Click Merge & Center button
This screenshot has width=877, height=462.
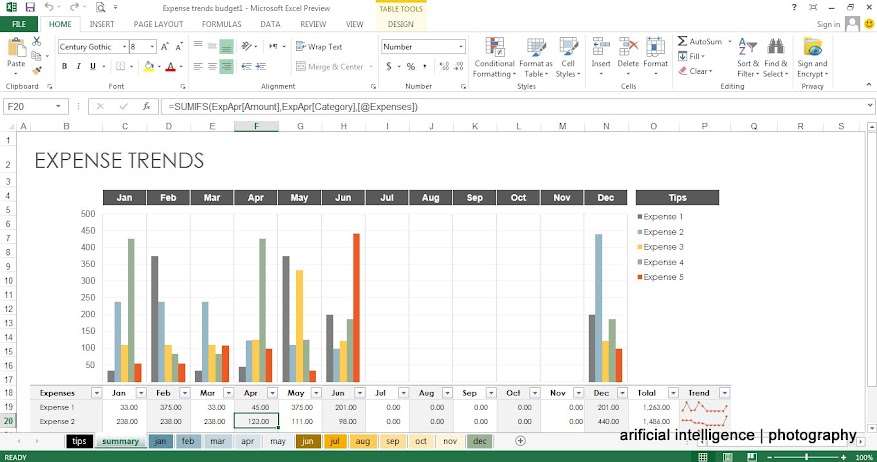coord(333,67)
